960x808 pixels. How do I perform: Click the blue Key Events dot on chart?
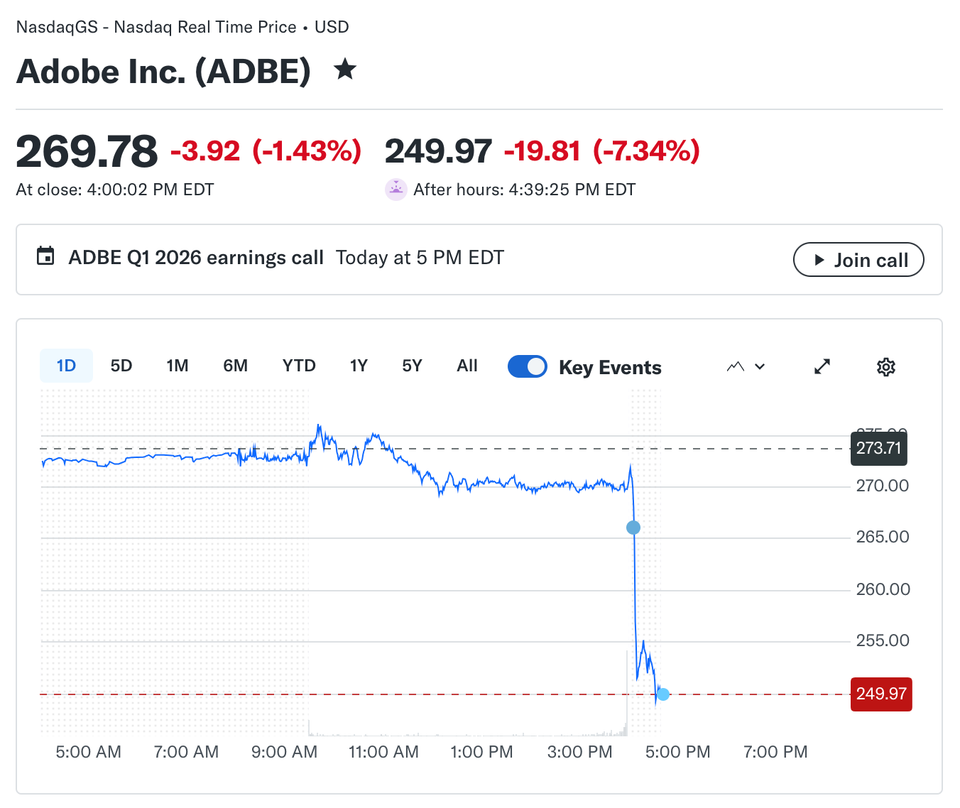[x=633, y=527]
